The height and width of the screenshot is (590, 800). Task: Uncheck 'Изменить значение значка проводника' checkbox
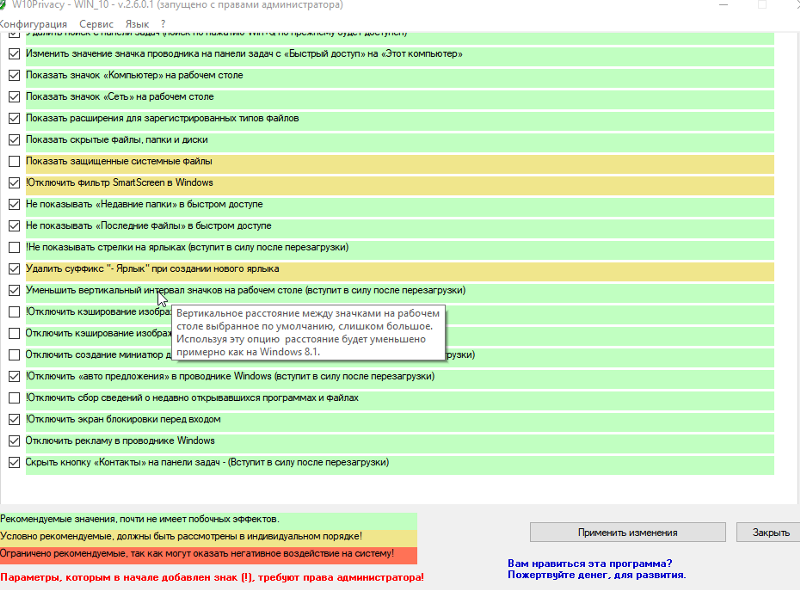[14, 54]
